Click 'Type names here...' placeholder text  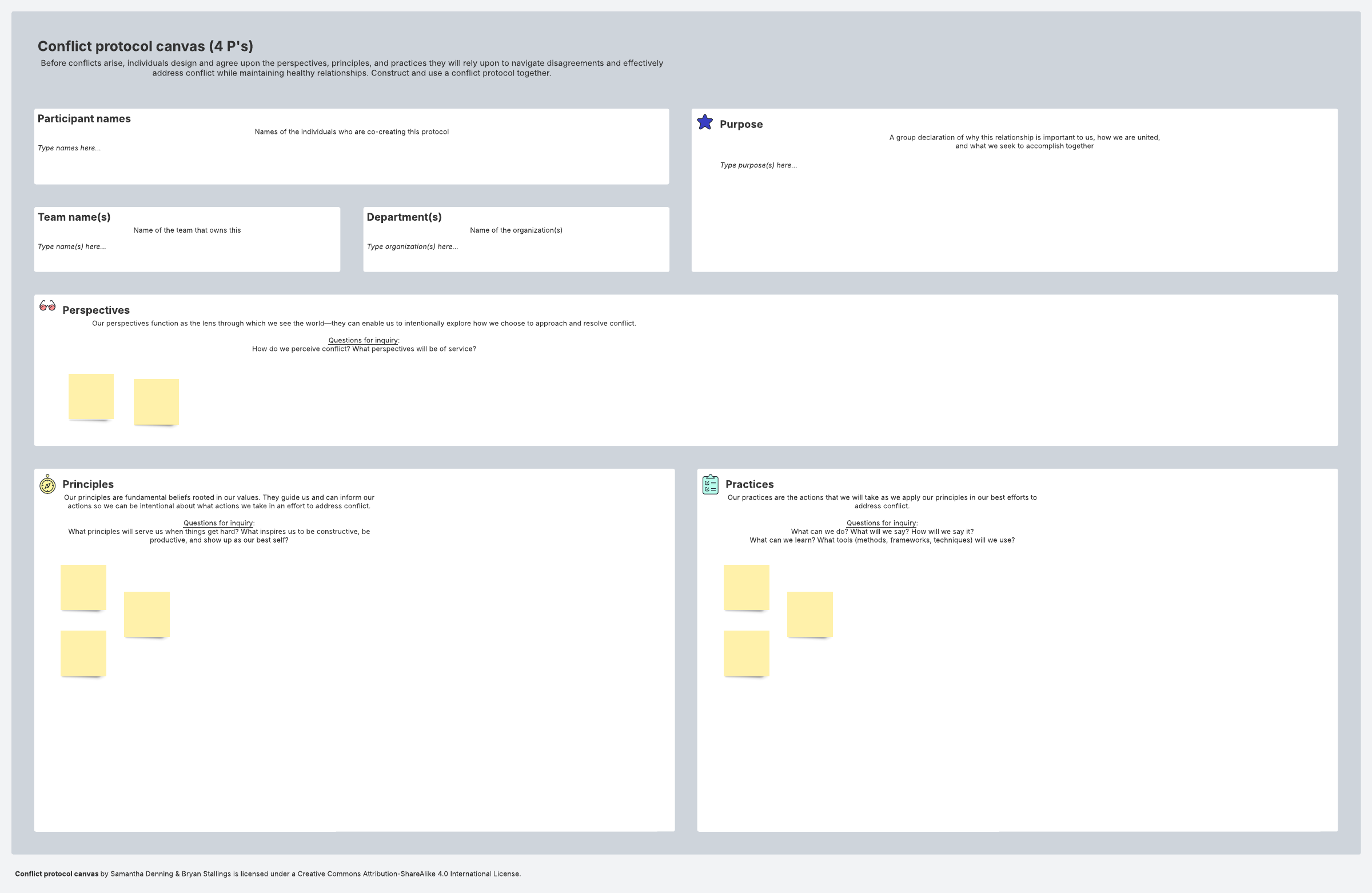click(x=69, y=148)
